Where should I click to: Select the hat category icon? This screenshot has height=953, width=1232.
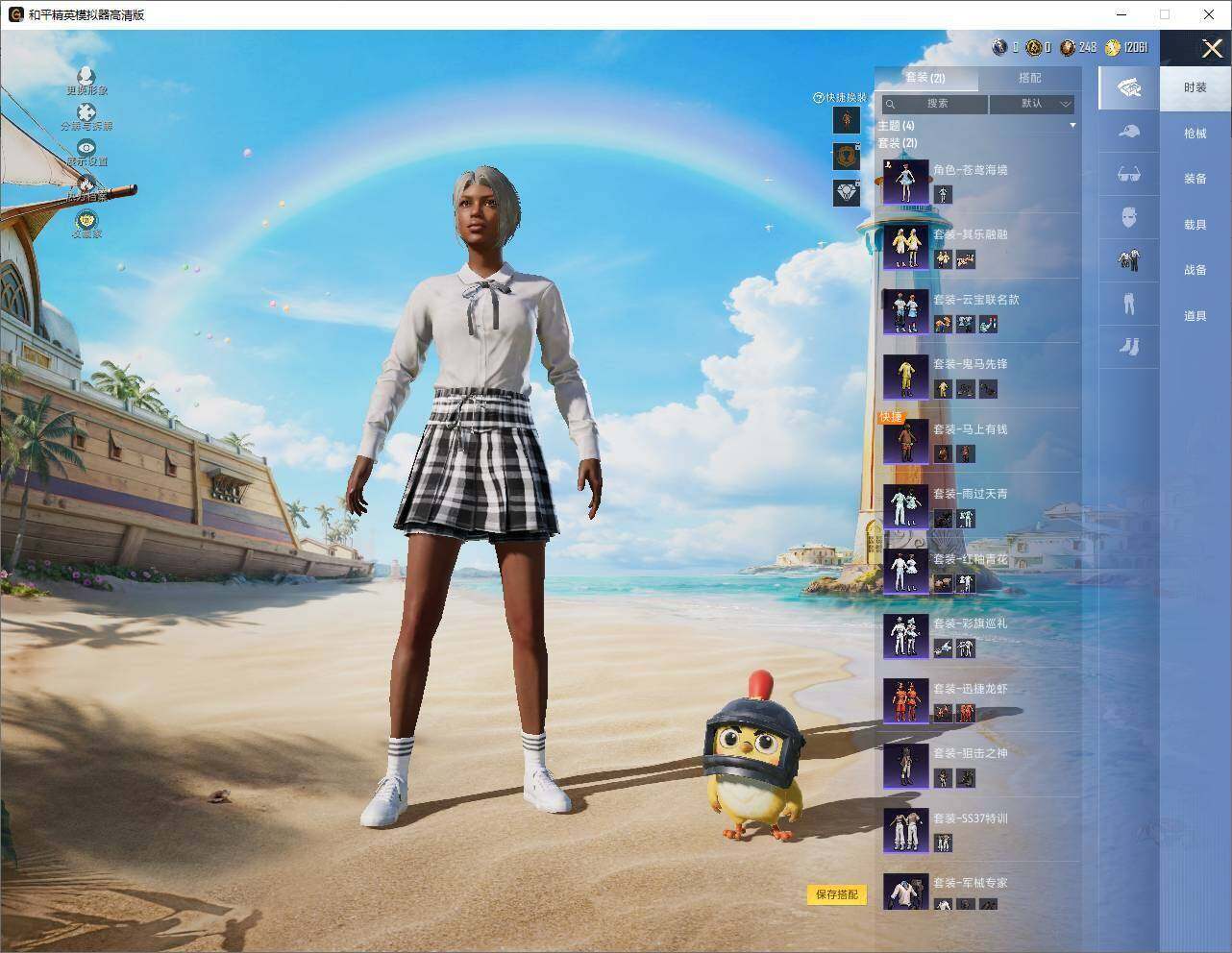[1129, 132]
